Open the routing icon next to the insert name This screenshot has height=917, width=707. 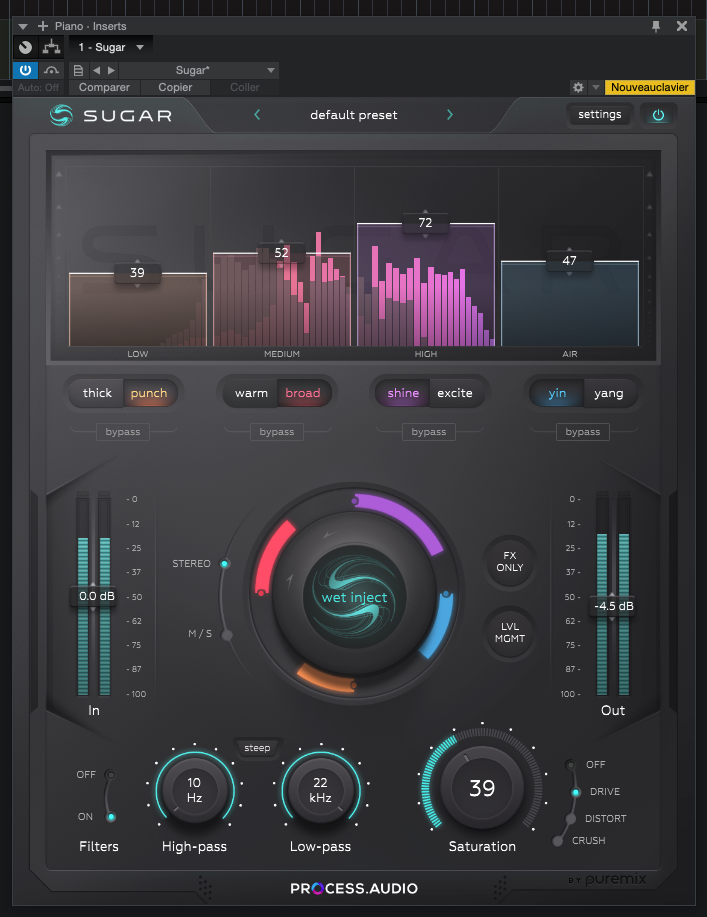pos(52,47)
